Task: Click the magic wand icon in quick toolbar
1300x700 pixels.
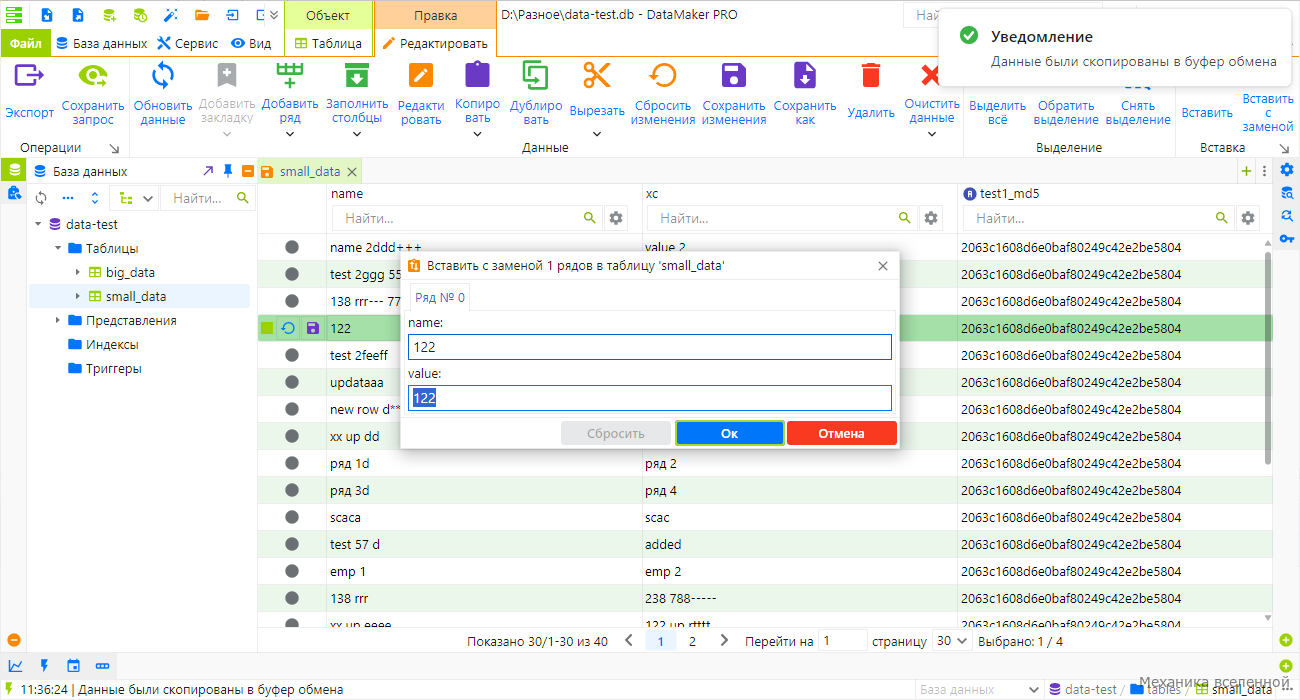Action: 170,15
